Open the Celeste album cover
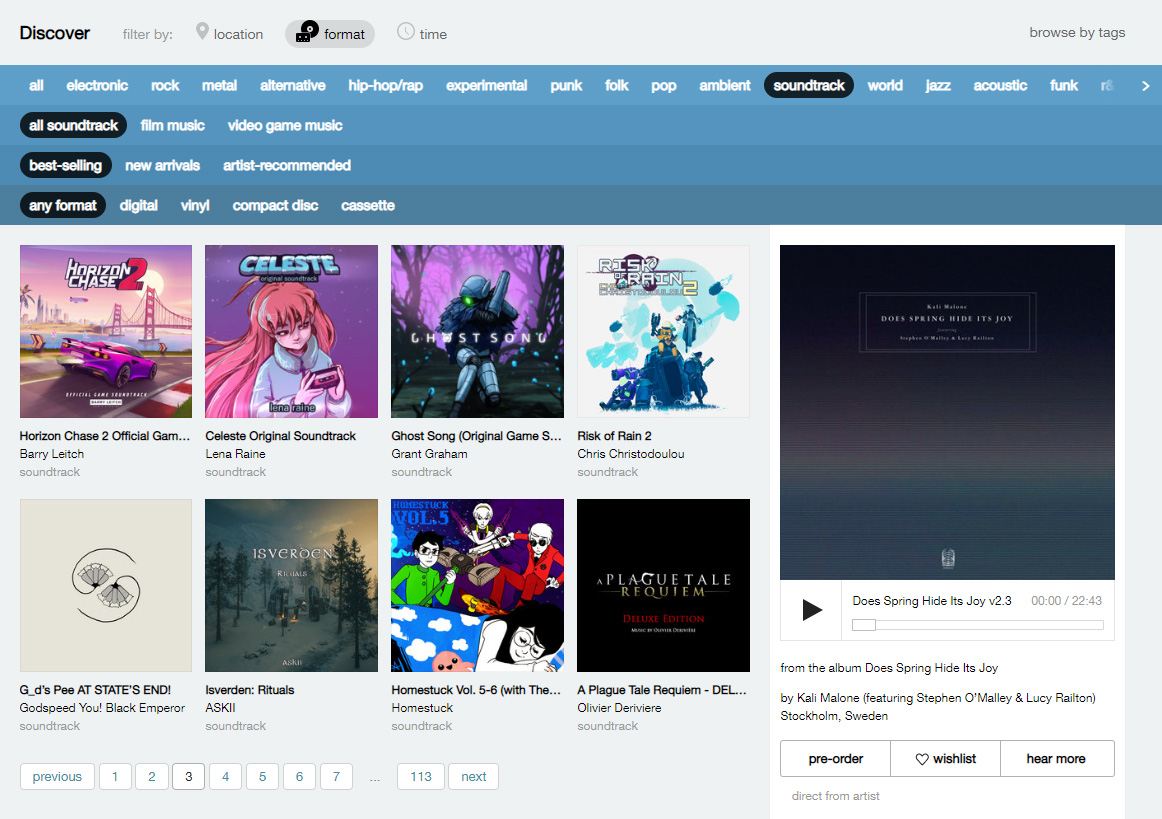 291,331
